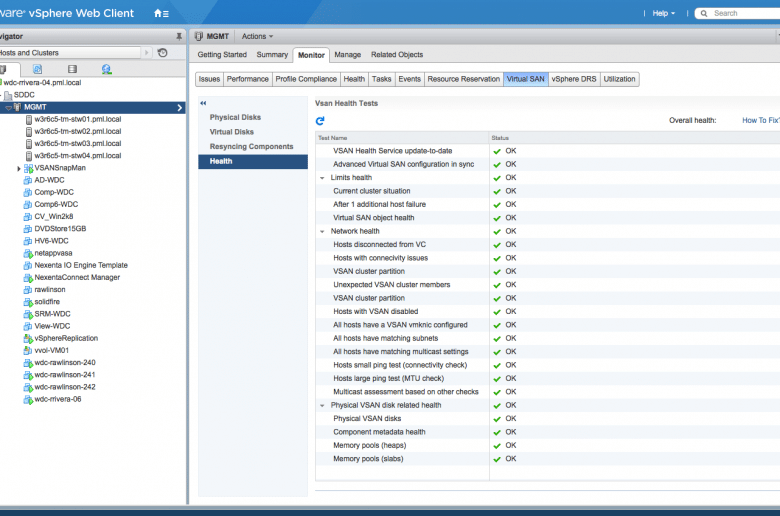Expand the VSANSnapMan tree node
780x516 pixels.
pos(19,169)
